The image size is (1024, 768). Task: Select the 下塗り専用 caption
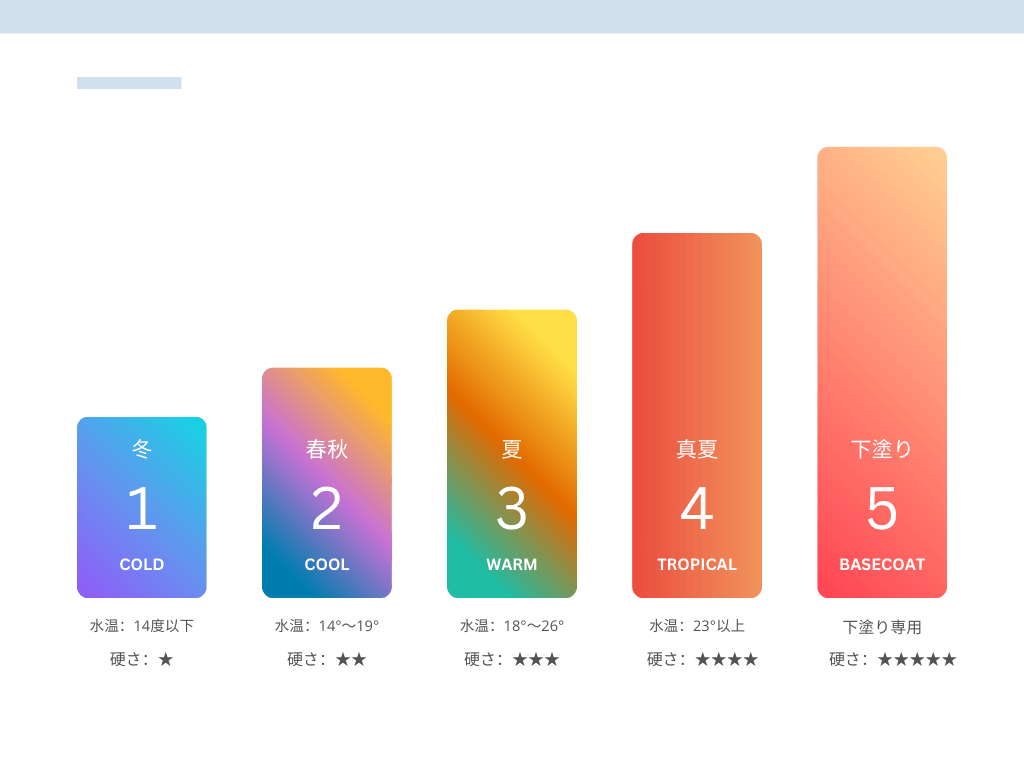point(882,627)
